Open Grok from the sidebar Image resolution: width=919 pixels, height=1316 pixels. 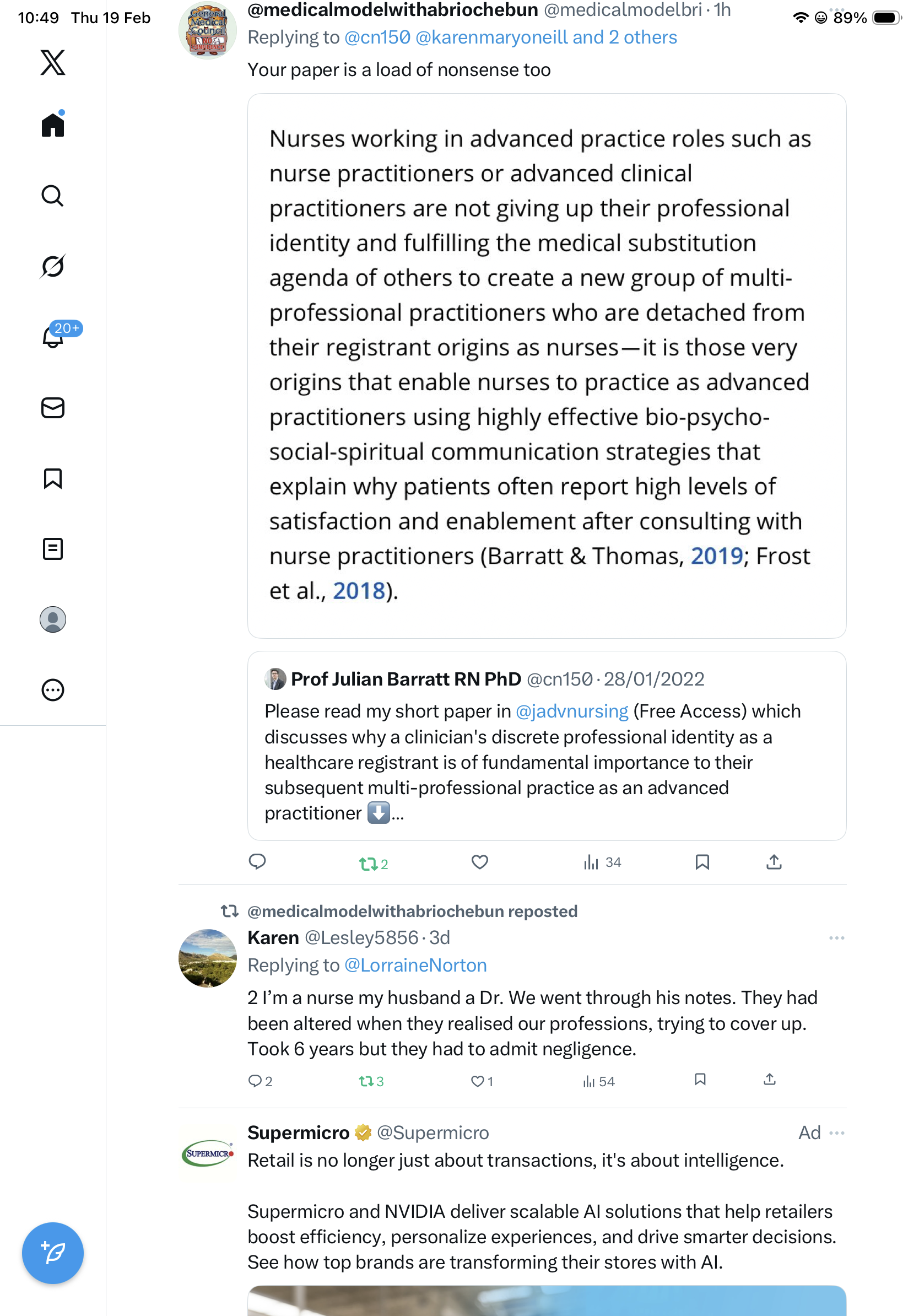(x=53, y=266)
